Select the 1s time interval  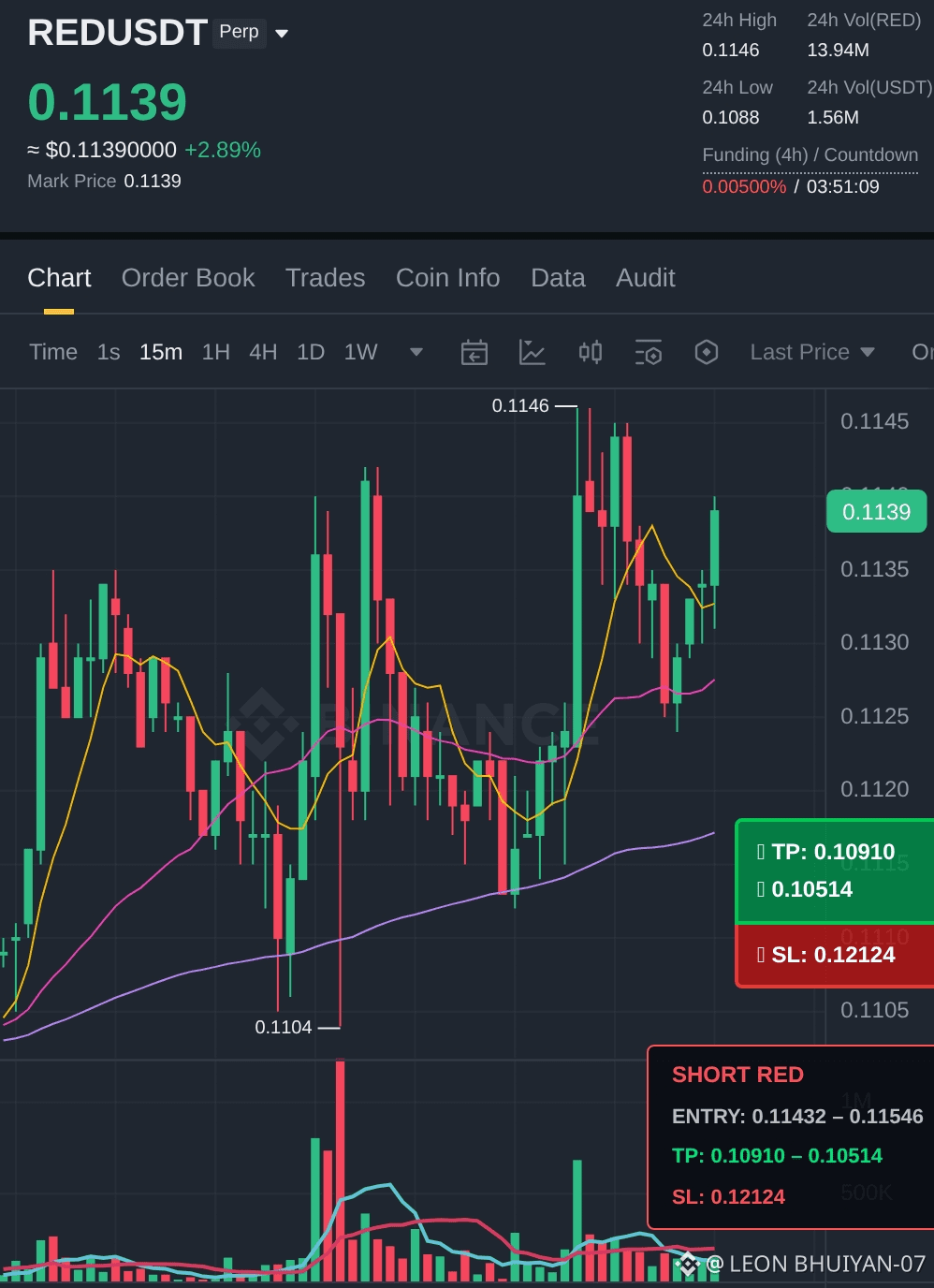pos(109,352)
